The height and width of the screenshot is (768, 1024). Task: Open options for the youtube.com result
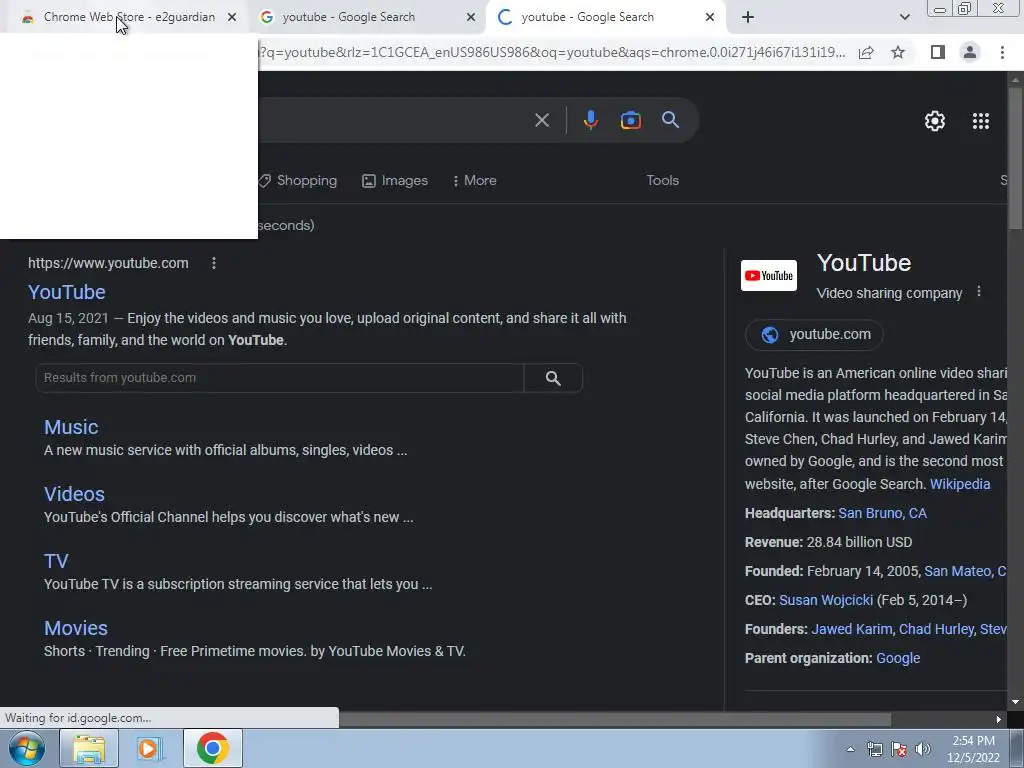[214, 263]
